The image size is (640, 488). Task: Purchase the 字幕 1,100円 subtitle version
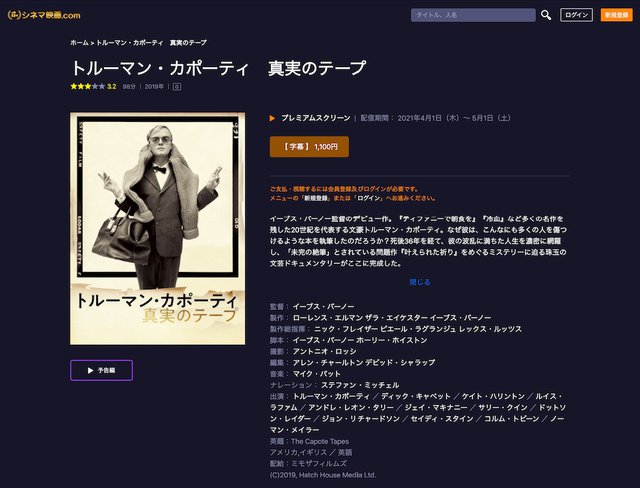(x=309, y=146)
